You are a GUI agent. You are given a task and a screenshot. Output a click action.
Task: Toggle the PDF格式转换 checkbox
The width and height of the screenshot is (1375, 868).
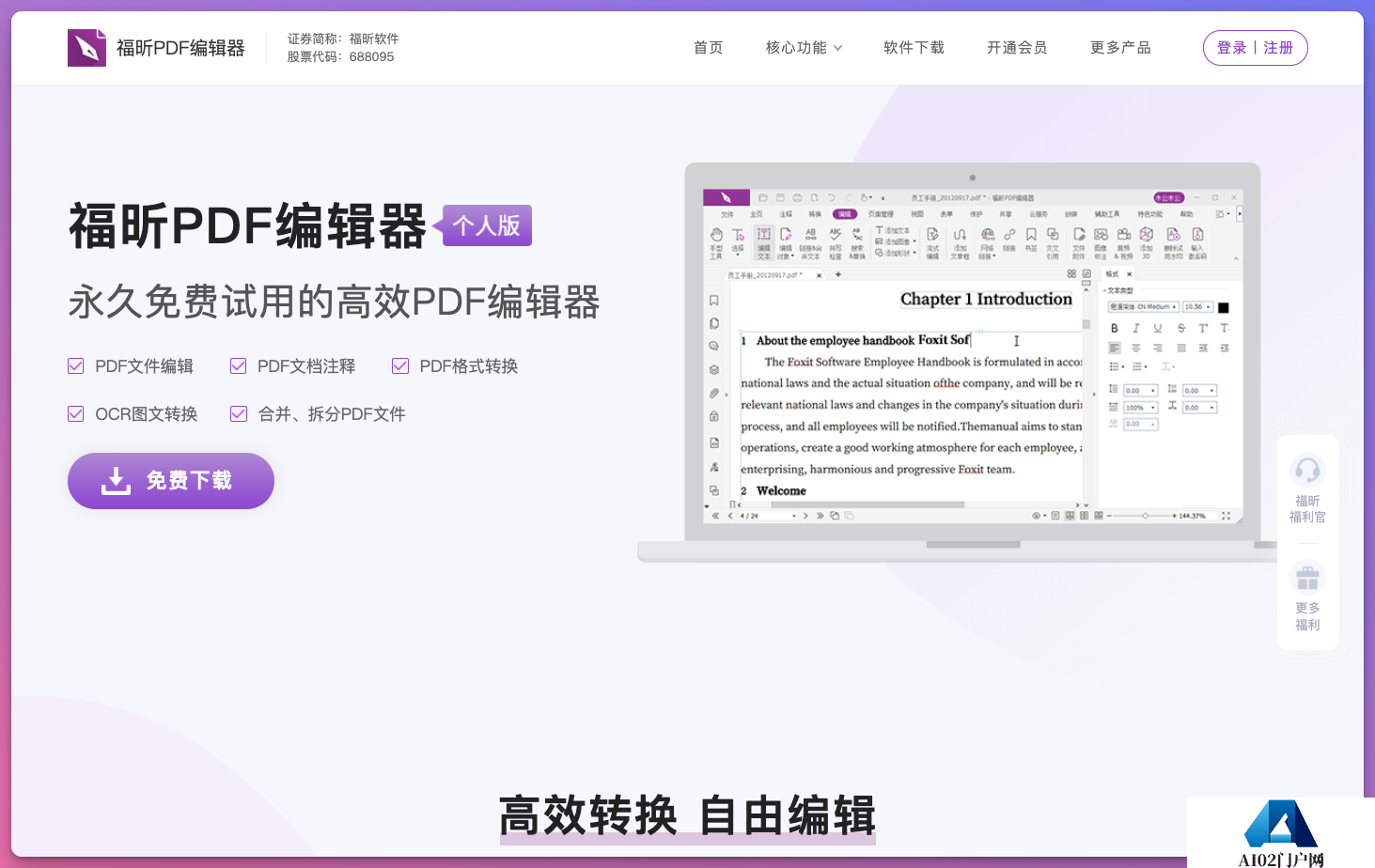[x=400, y=366]
